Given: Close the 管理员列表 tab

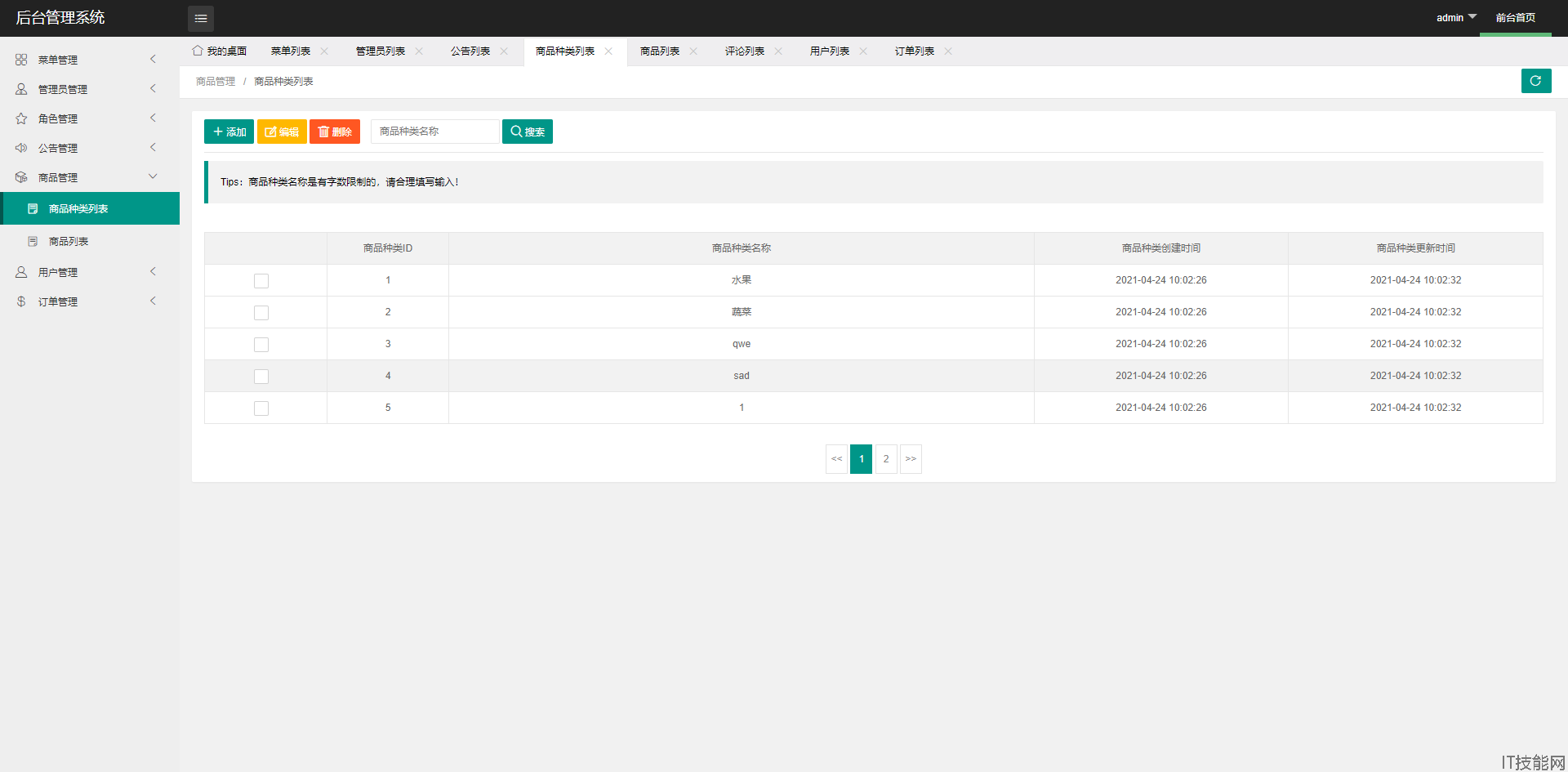Looking at the screenshot, I should [419, 51].
